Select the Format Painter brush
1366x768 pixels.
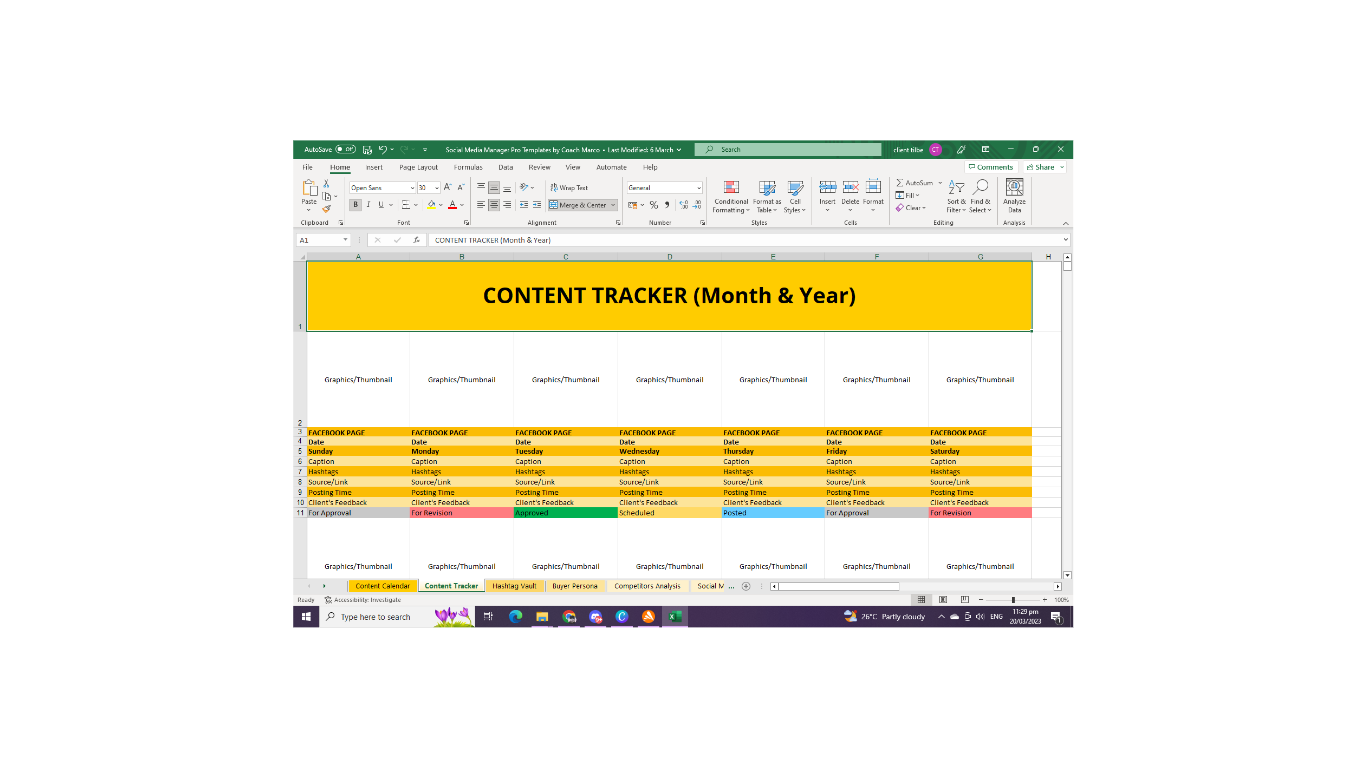click(x=326, y=208)
